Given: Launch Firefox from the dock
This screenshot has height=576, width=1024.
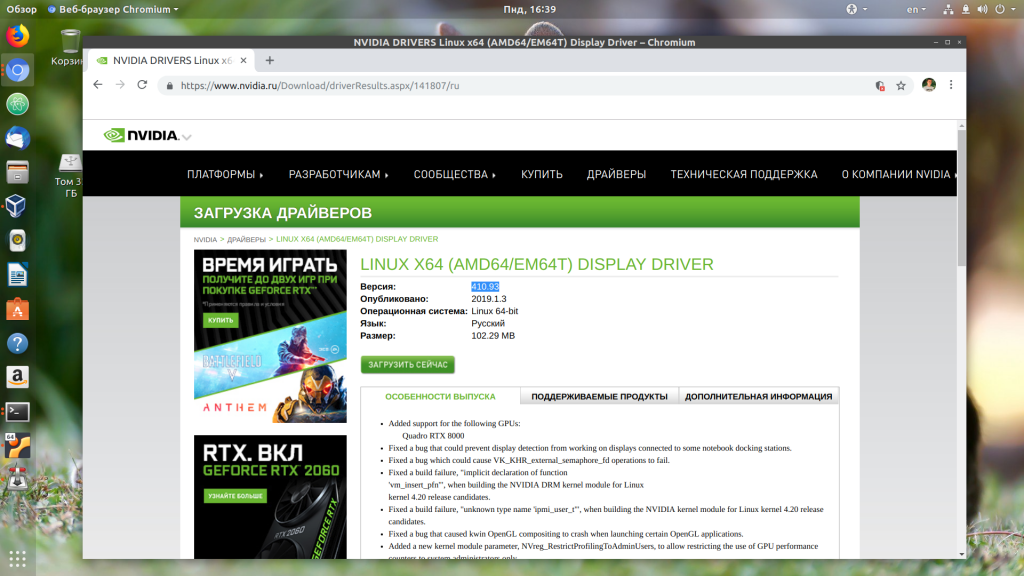Looking at the screenshot, I should [x=17, y=36].
